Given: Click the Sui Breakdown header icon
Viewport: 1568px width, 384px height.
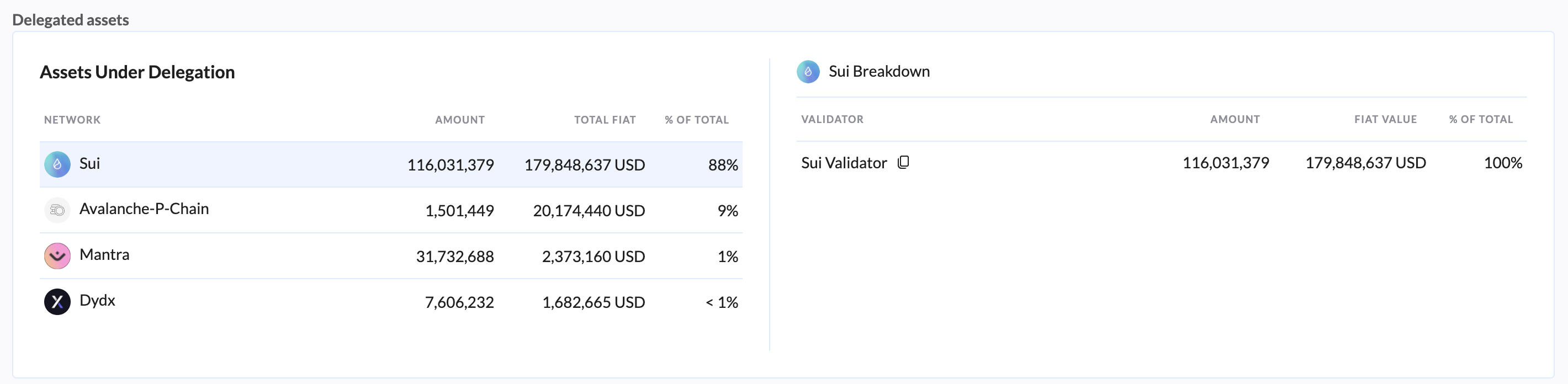Looking at the screenshot, I should (808, 72).
